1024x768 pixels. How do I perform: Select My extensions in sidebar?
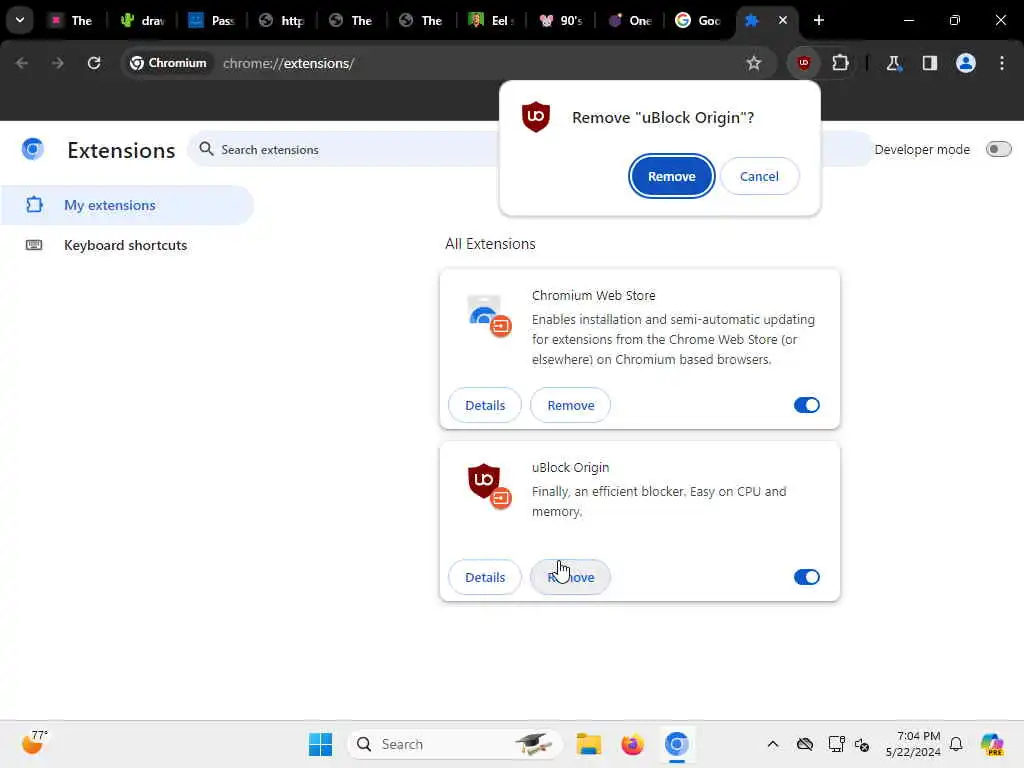pyautogui.click(x=127, y=205)
